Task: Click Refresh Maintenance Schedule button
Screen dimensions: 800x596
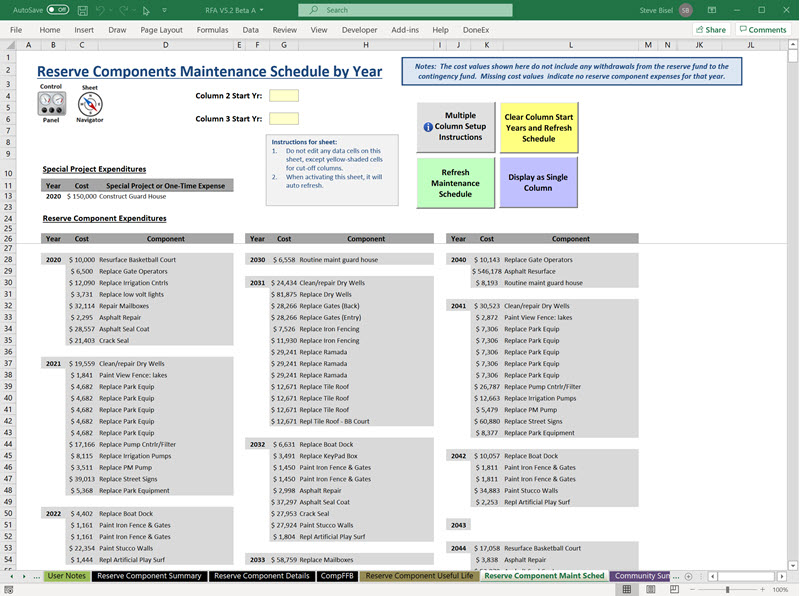Action: pyautogui.click(x=455, y=183)
